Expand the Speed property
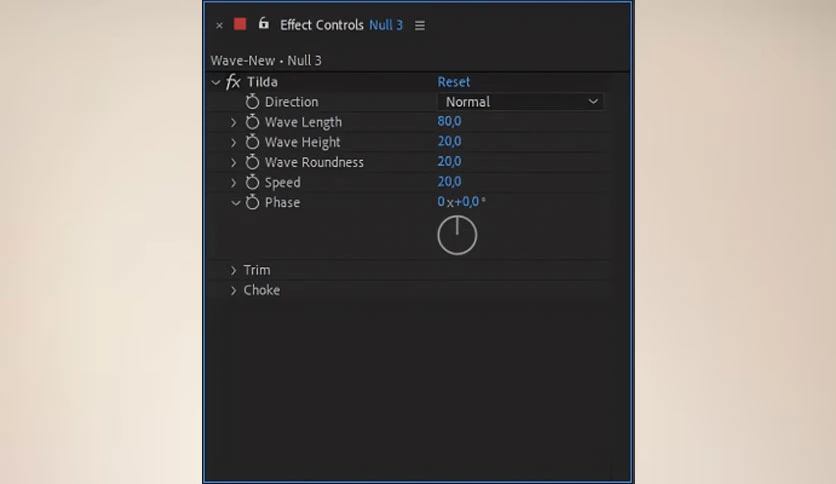Image resolution: width=836 pixels, height=484 pixels. coord(234,183)
